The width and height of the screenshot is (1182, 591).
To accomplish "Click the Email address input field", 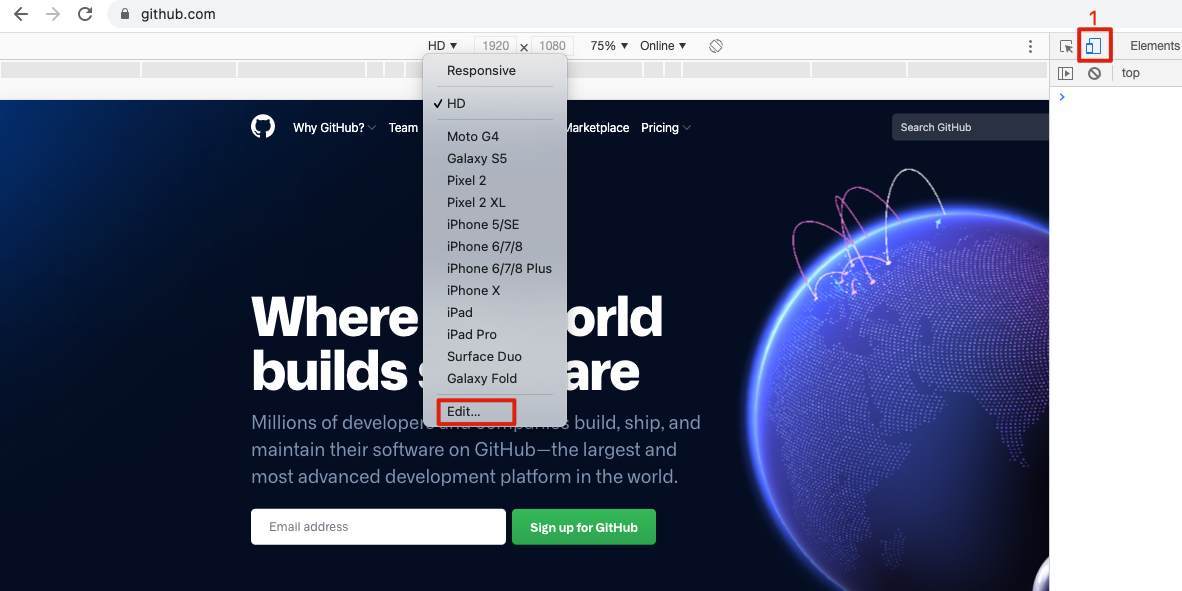I will pos(378,527).
